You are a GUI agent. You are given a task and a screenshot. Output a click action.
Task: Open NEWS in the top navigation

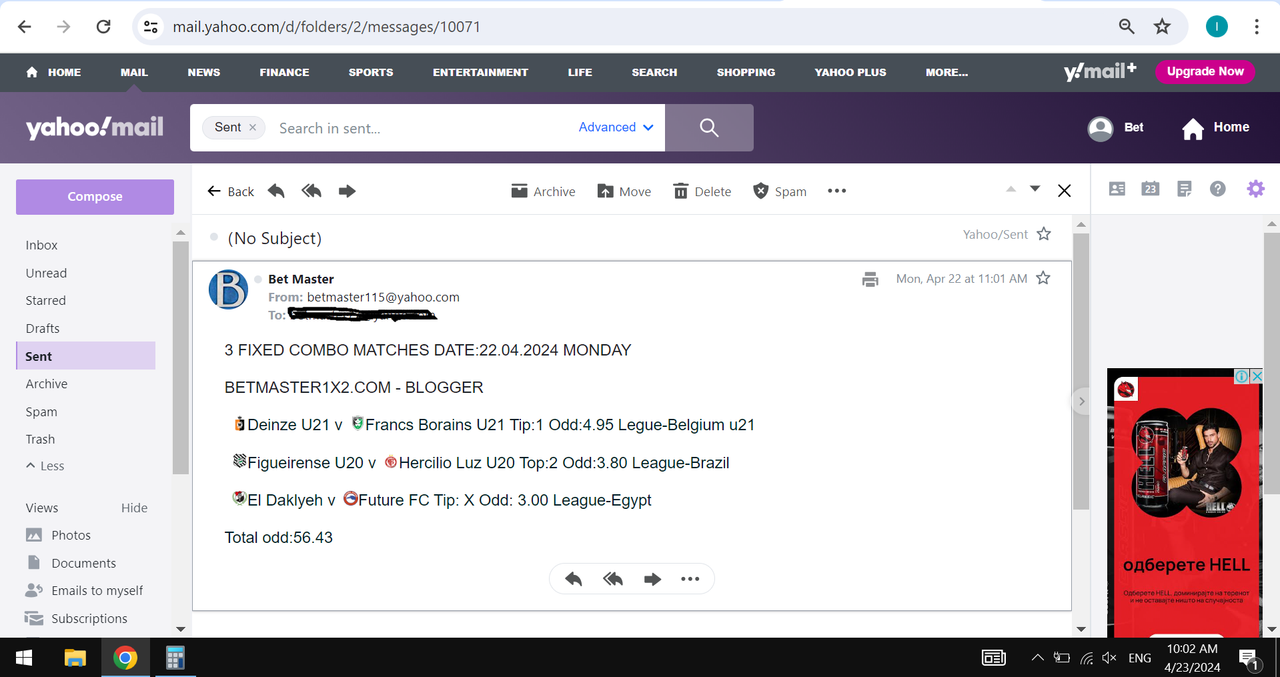[204, 72]
